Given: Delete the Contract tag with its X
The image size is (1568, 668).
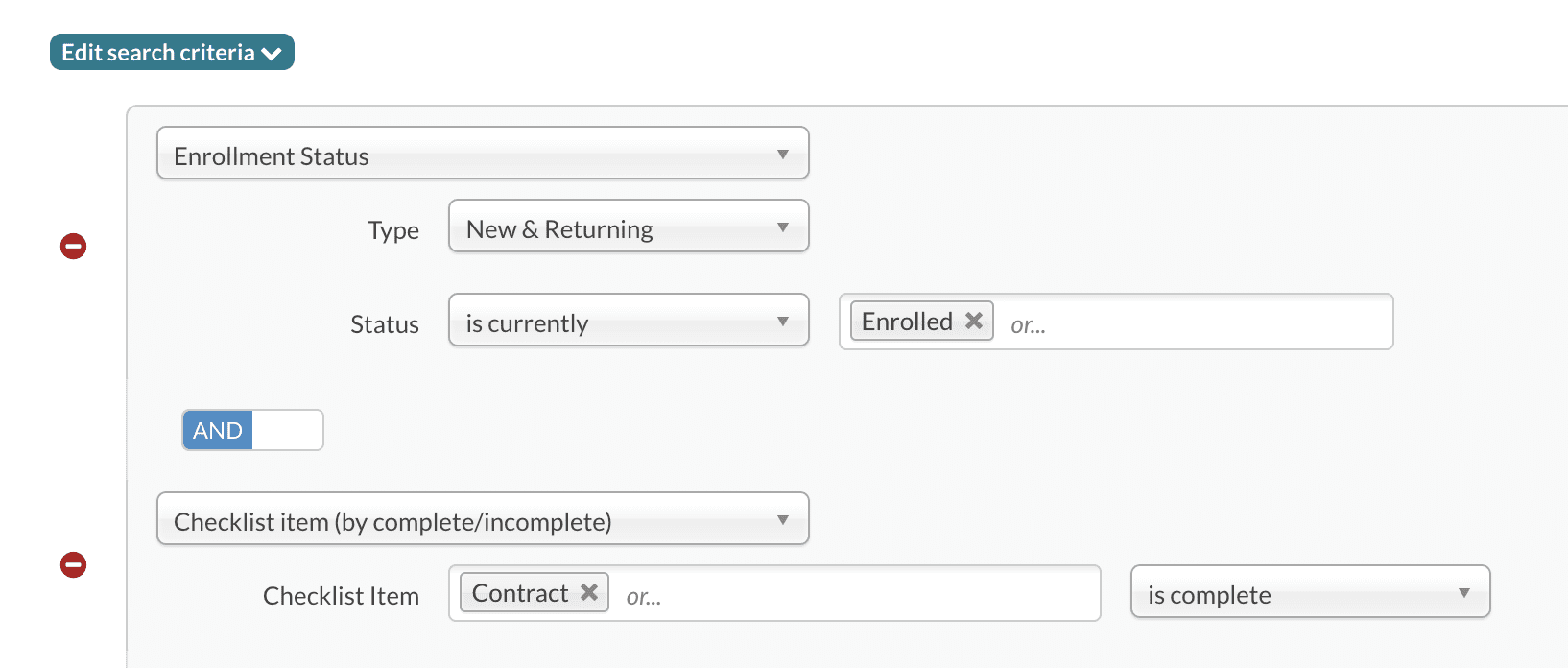Looking at the screenshot, I should point(589,593).
